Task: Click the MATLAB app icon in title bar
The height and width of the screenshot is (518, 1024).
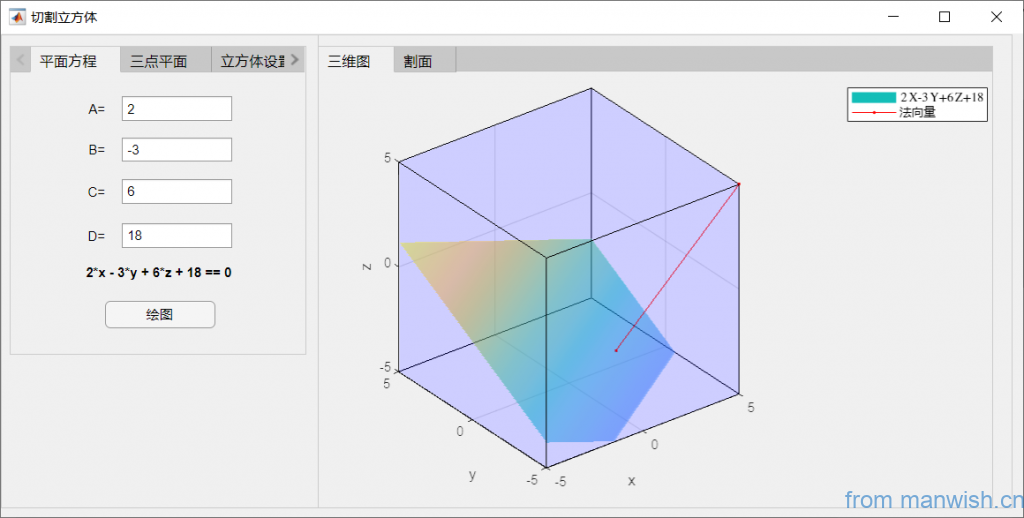Action: coord(17,17)
